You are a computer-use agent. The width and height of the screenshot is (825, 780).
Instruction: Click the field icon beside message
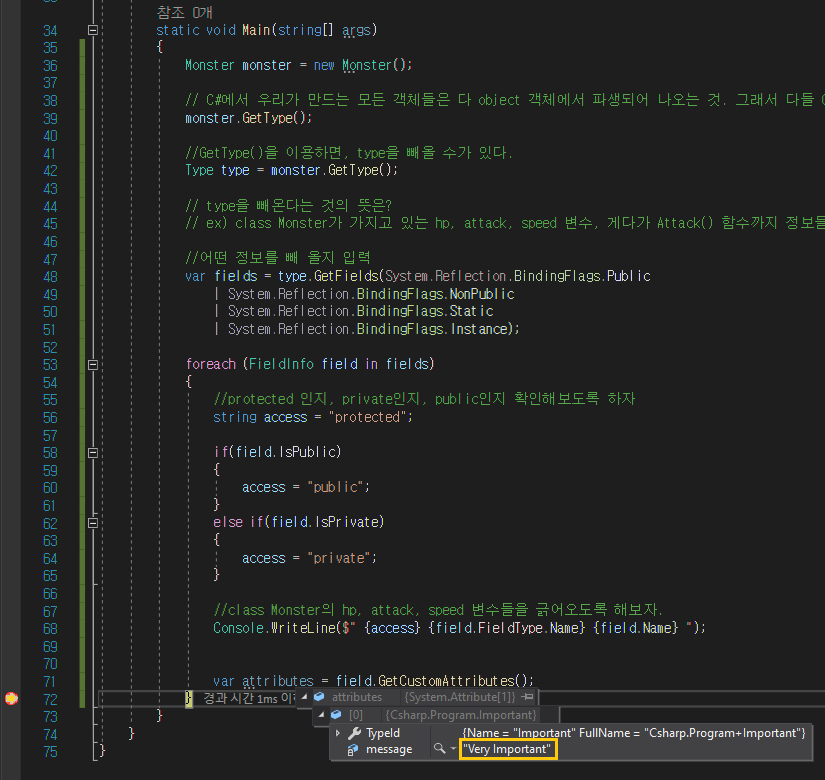pos(353,749)
